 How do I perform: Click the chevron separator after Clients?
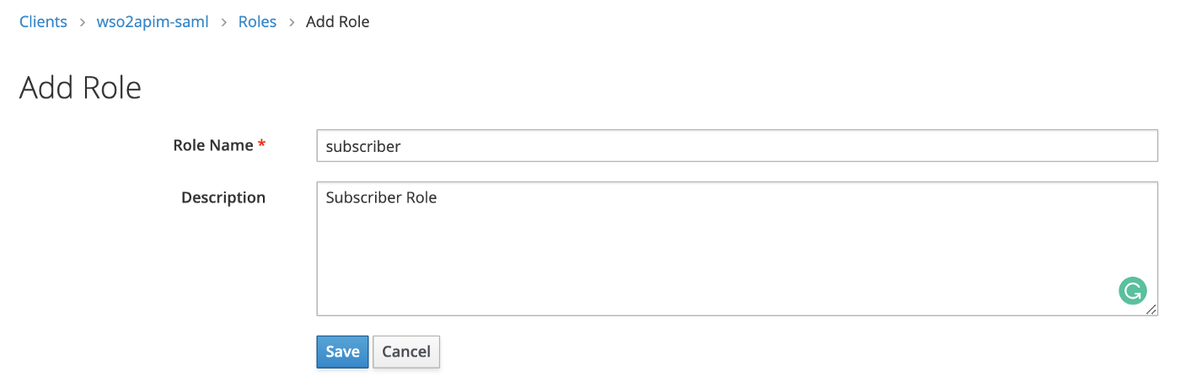coord(82,22)
